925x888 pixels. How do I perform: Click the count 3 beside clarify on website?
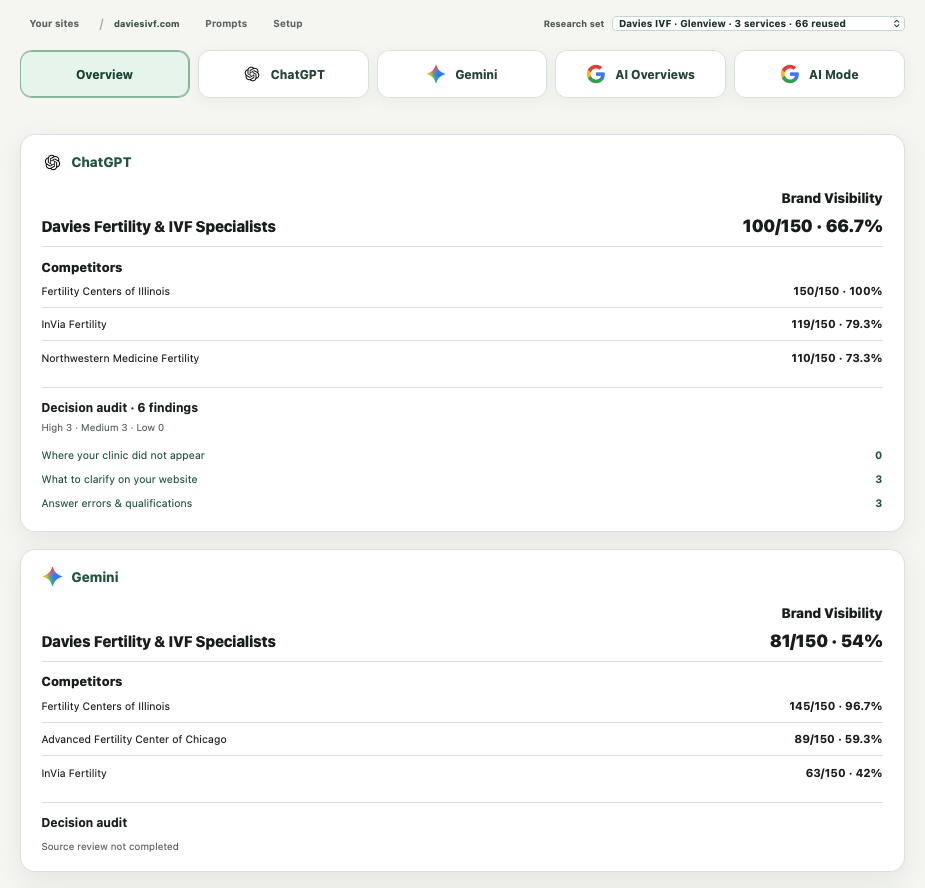point(878,480)
